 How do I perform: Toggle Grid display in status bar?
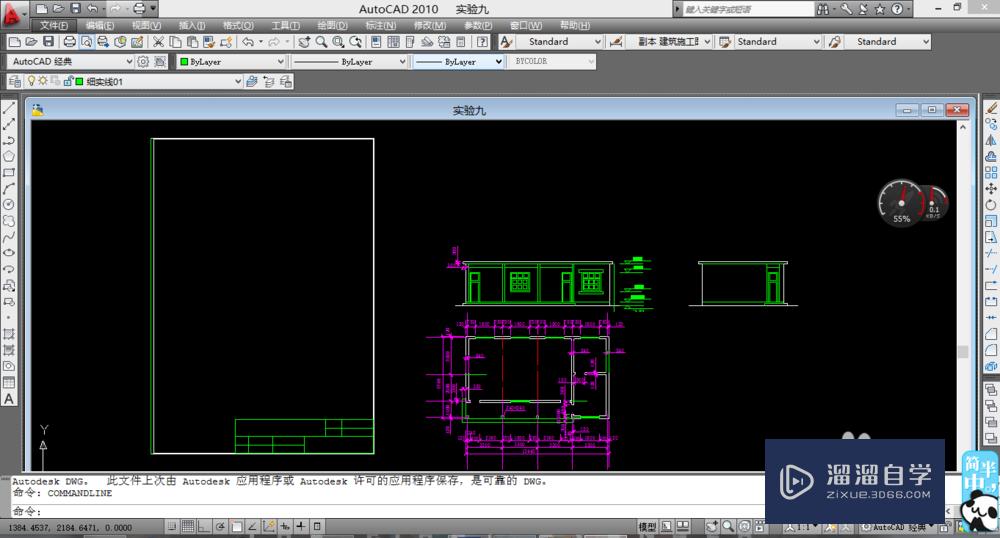pos(188,527)
